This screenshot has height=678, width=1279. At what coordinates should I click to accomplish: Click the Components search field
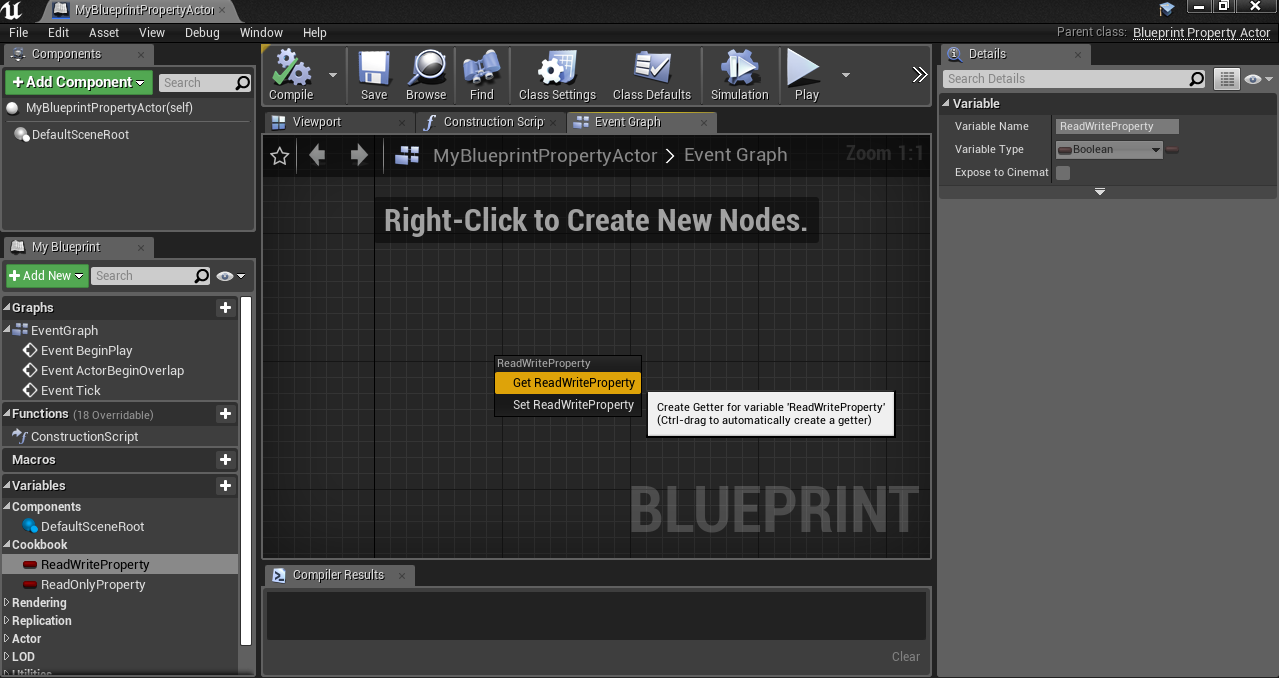click(x=204, y=83)
